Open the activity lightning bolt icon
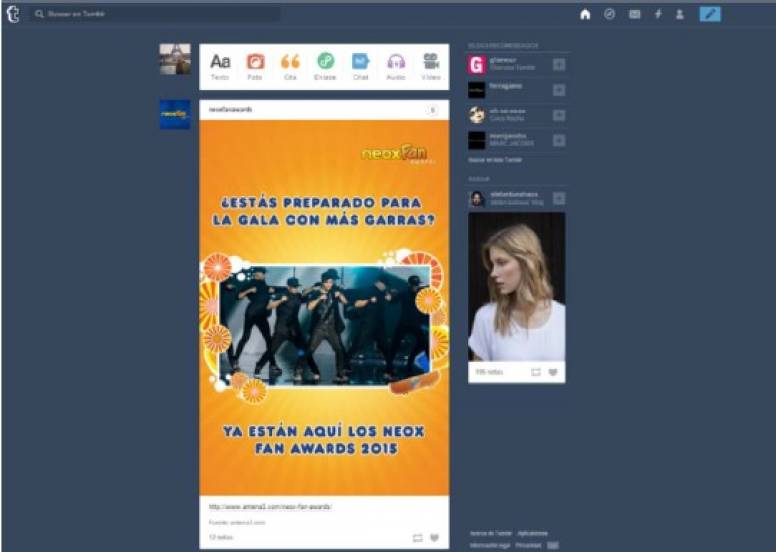Viewport: 776px width, 552px height. pyautogui.click(x=658, y=14)
